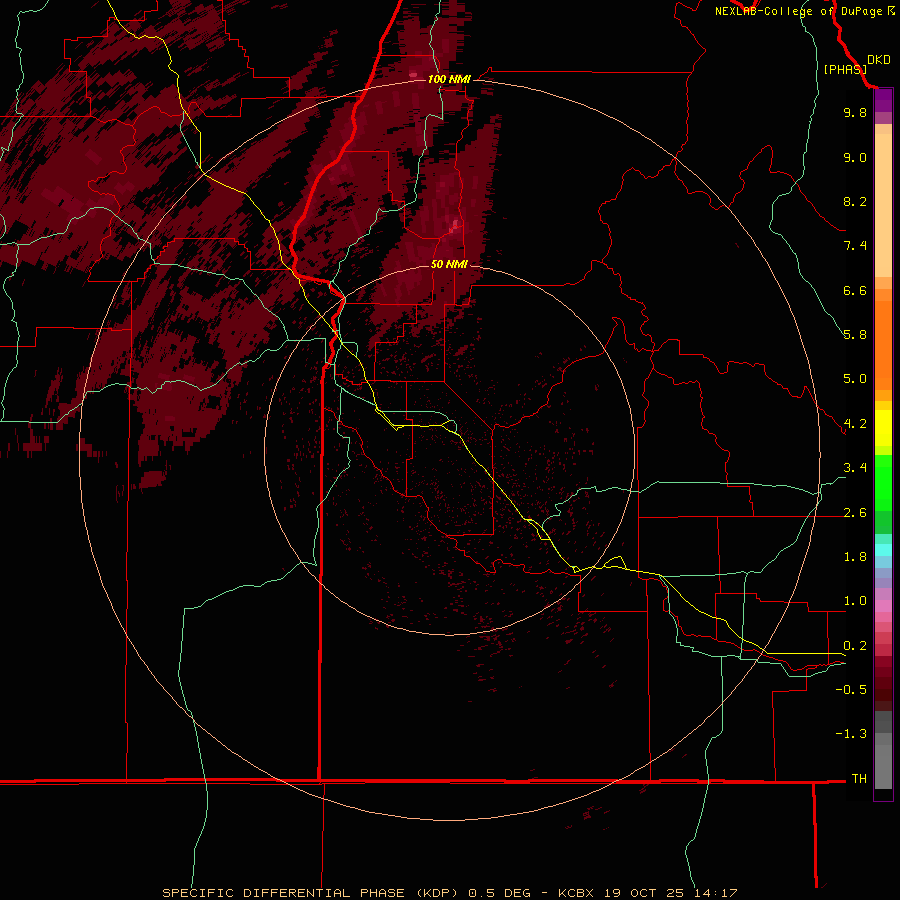Select the 2.6 legend value

point(855,513)
